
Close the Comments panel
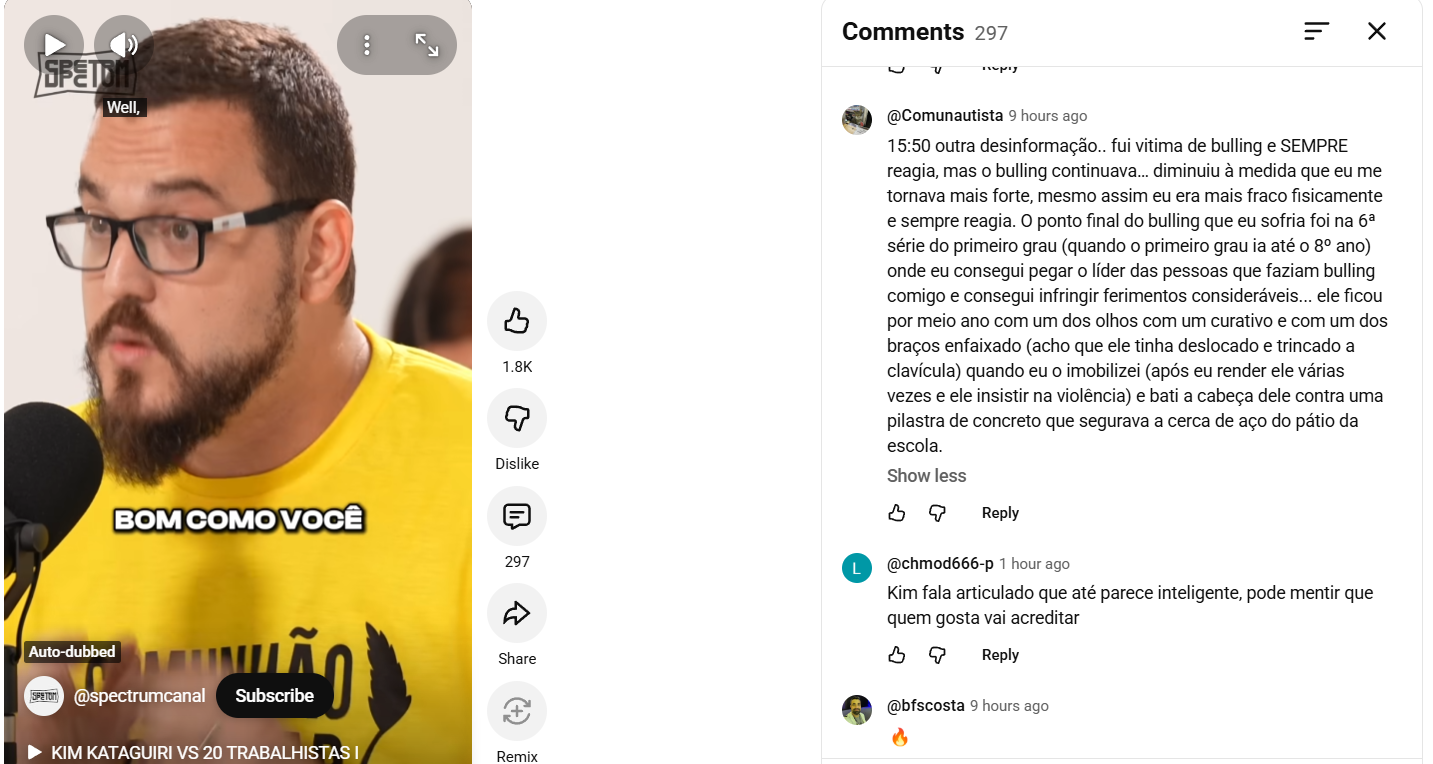[1377, 32]
